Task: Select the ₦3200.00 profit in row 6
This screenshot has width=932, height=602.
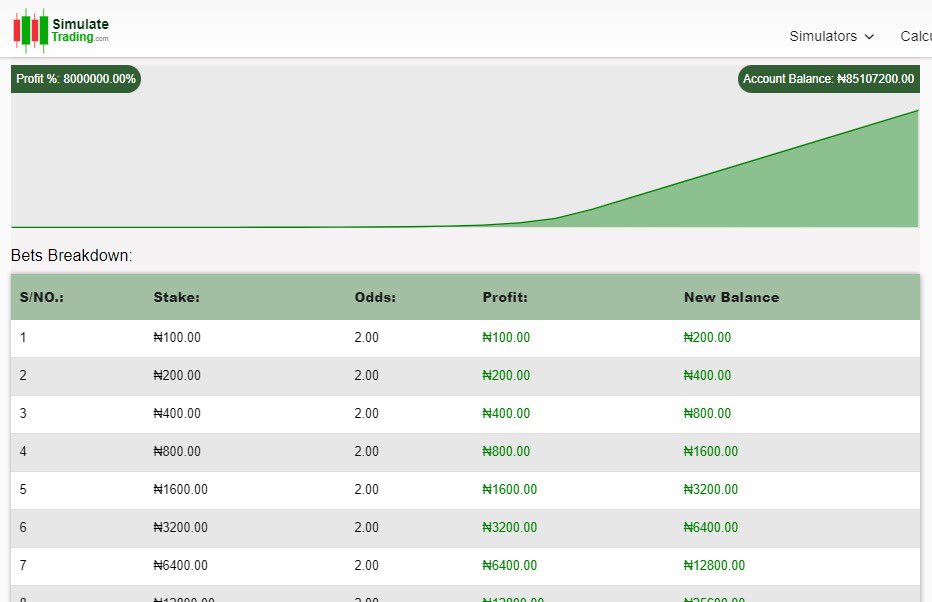Action: [x=509, y=528]
